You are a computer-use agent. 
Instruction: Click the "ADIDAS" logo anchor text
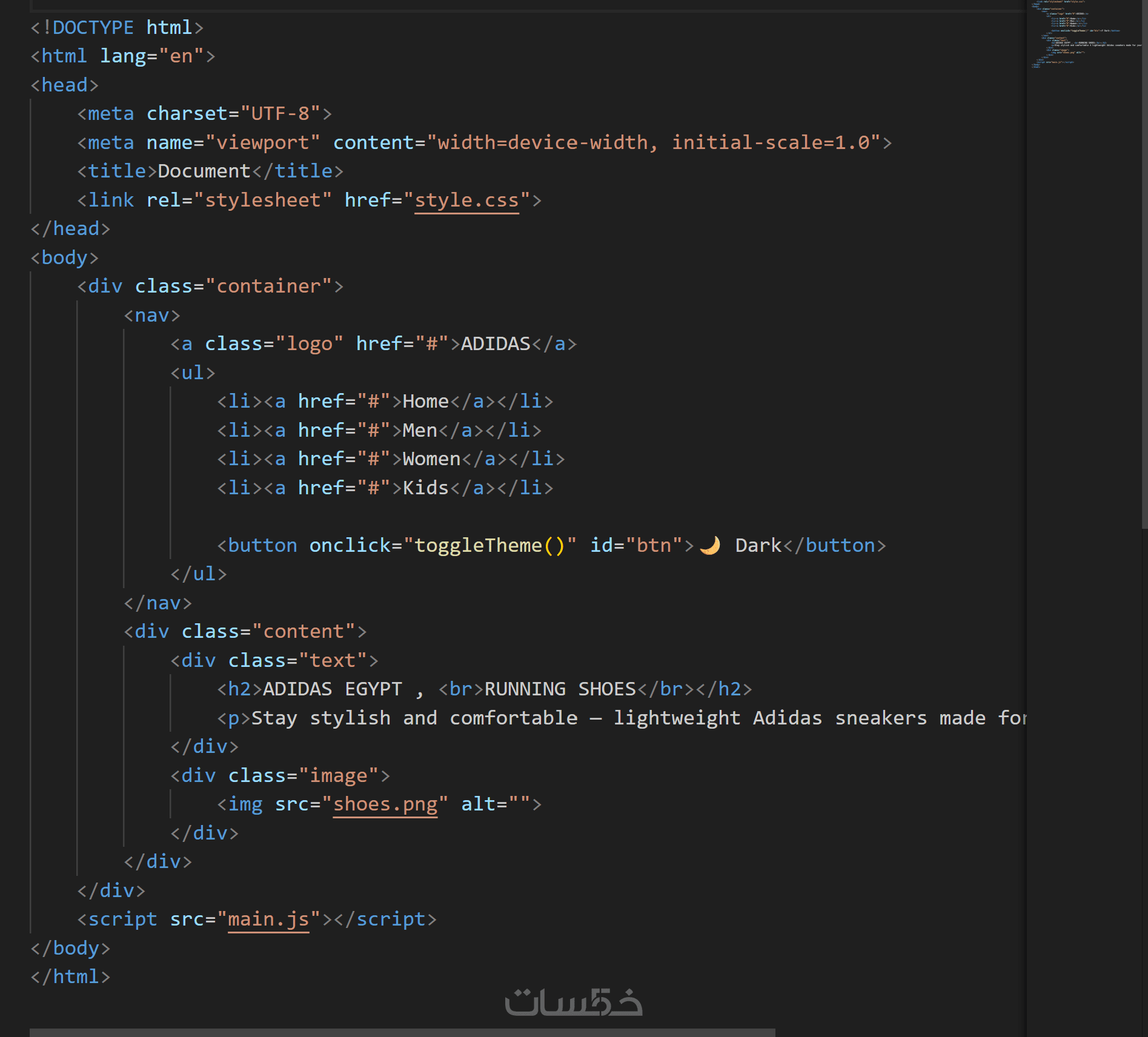(496, 343)
